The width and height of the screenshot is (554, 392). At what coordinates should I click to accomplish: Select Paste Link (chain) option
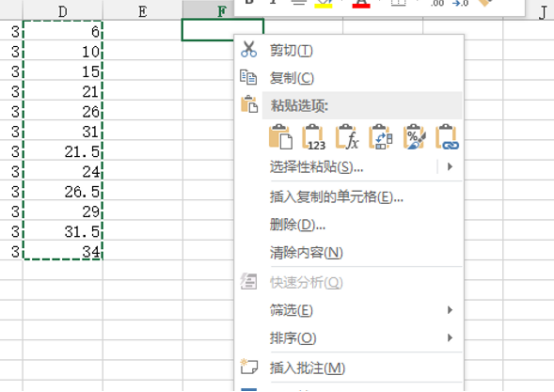[447, 137]
